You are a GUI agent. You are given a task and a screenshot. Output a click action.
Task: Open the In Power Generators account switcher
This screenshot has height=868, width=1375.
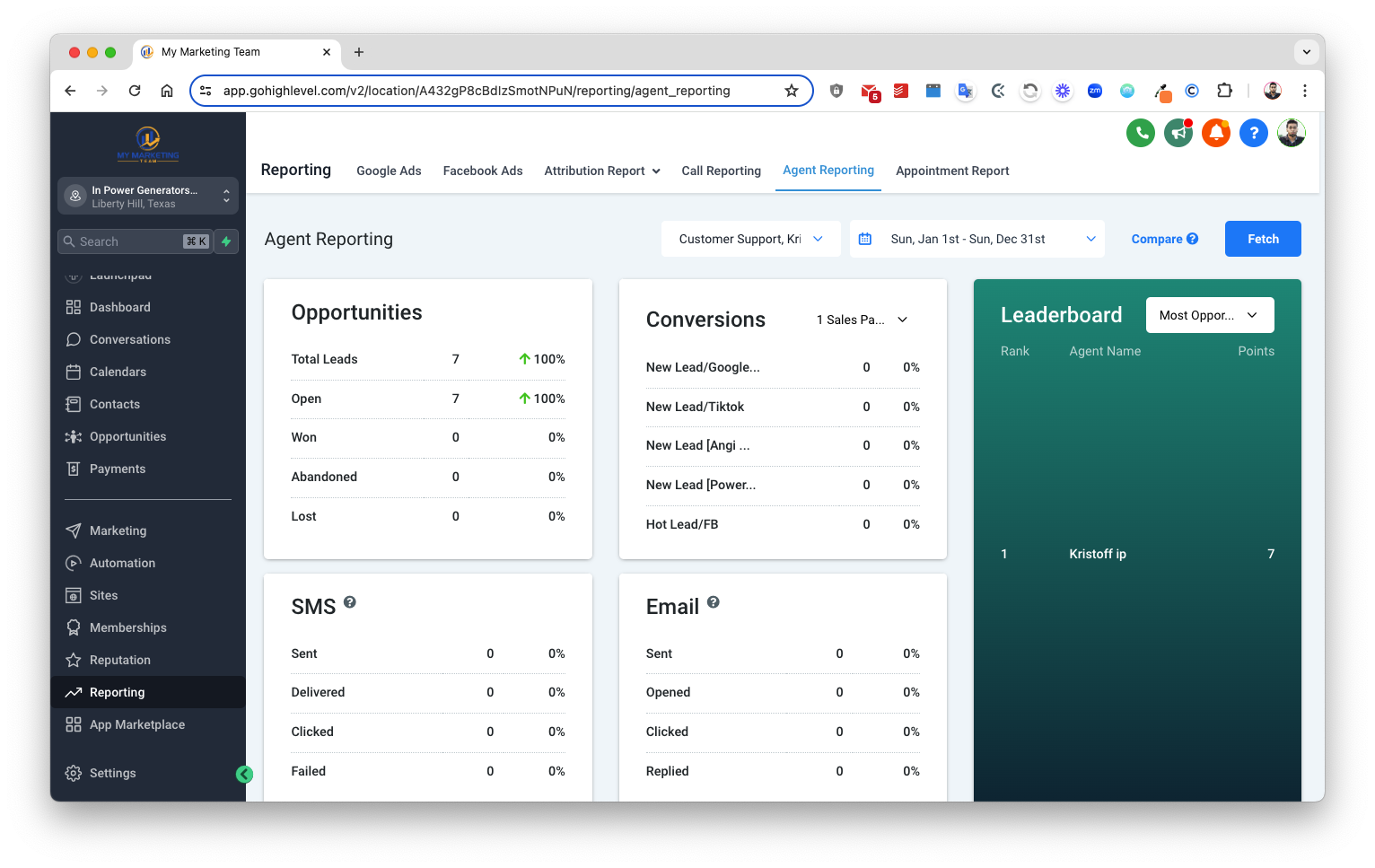148,197
